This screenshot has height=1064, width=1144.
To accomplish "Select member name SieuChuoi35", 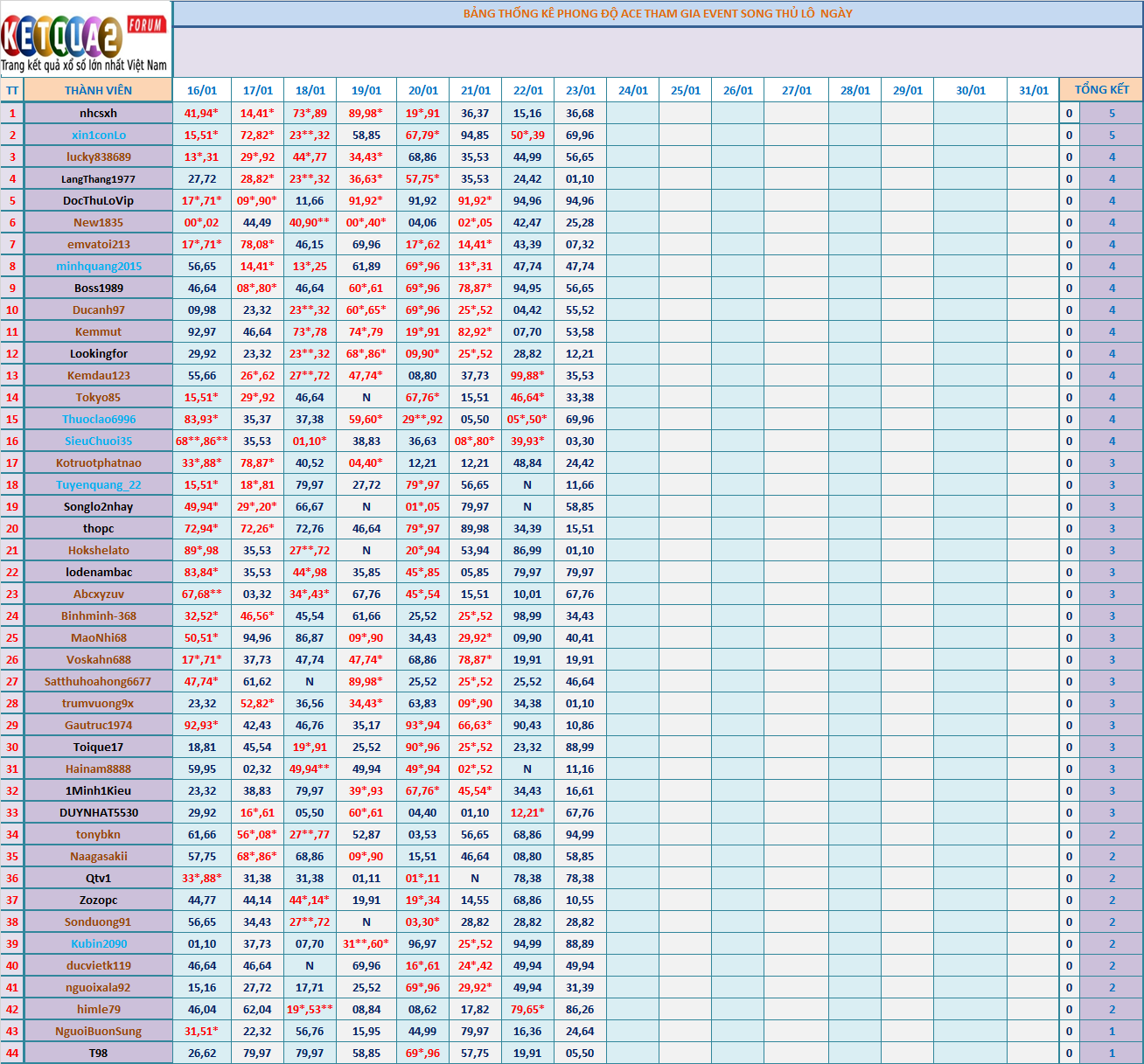I will [x=98, y=441].
